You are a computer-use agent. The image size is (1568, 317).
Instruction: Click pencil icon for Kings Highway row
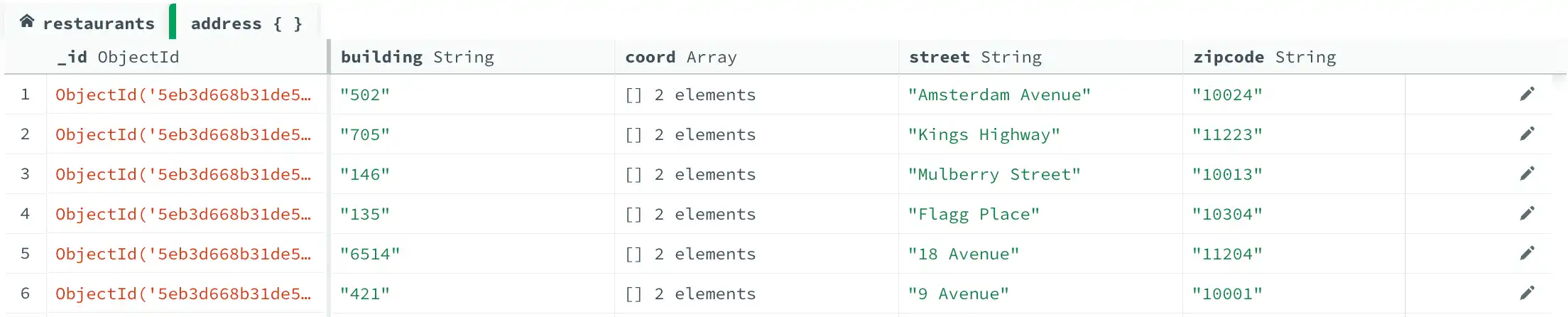click(1527, 134)
